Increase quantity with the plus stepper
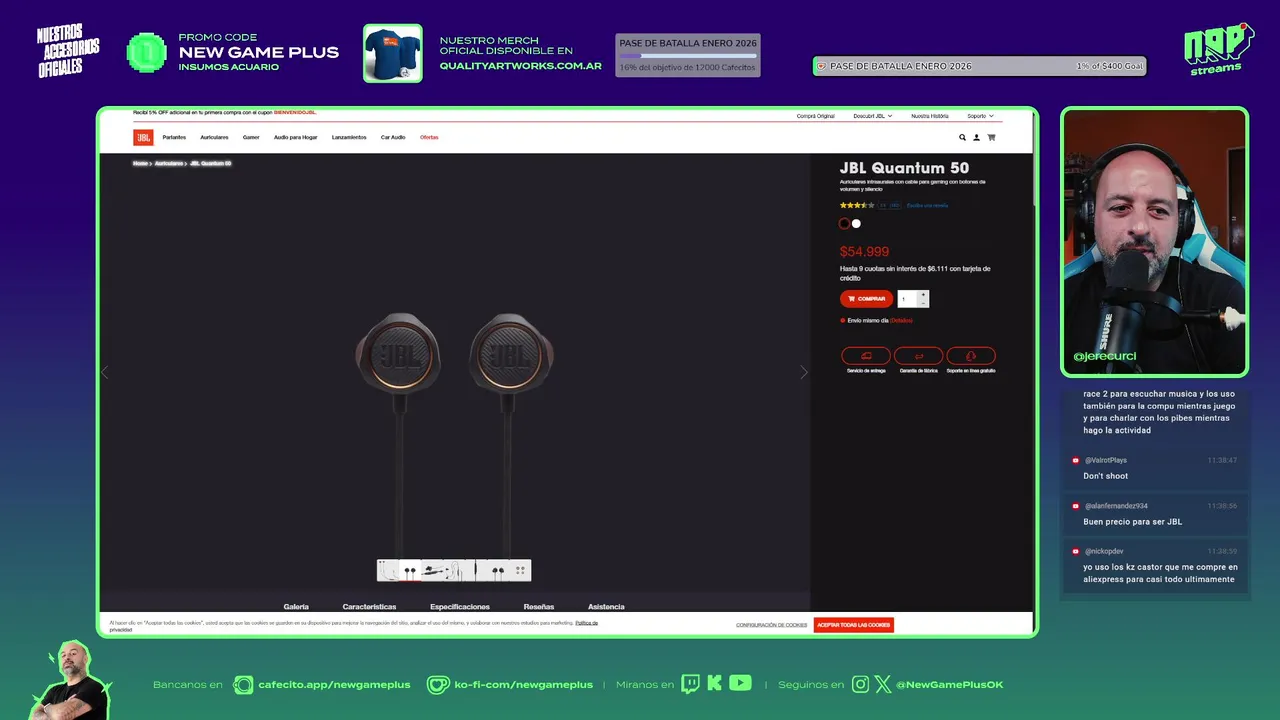Screen dimensions: 1280x720 [924, 295]
